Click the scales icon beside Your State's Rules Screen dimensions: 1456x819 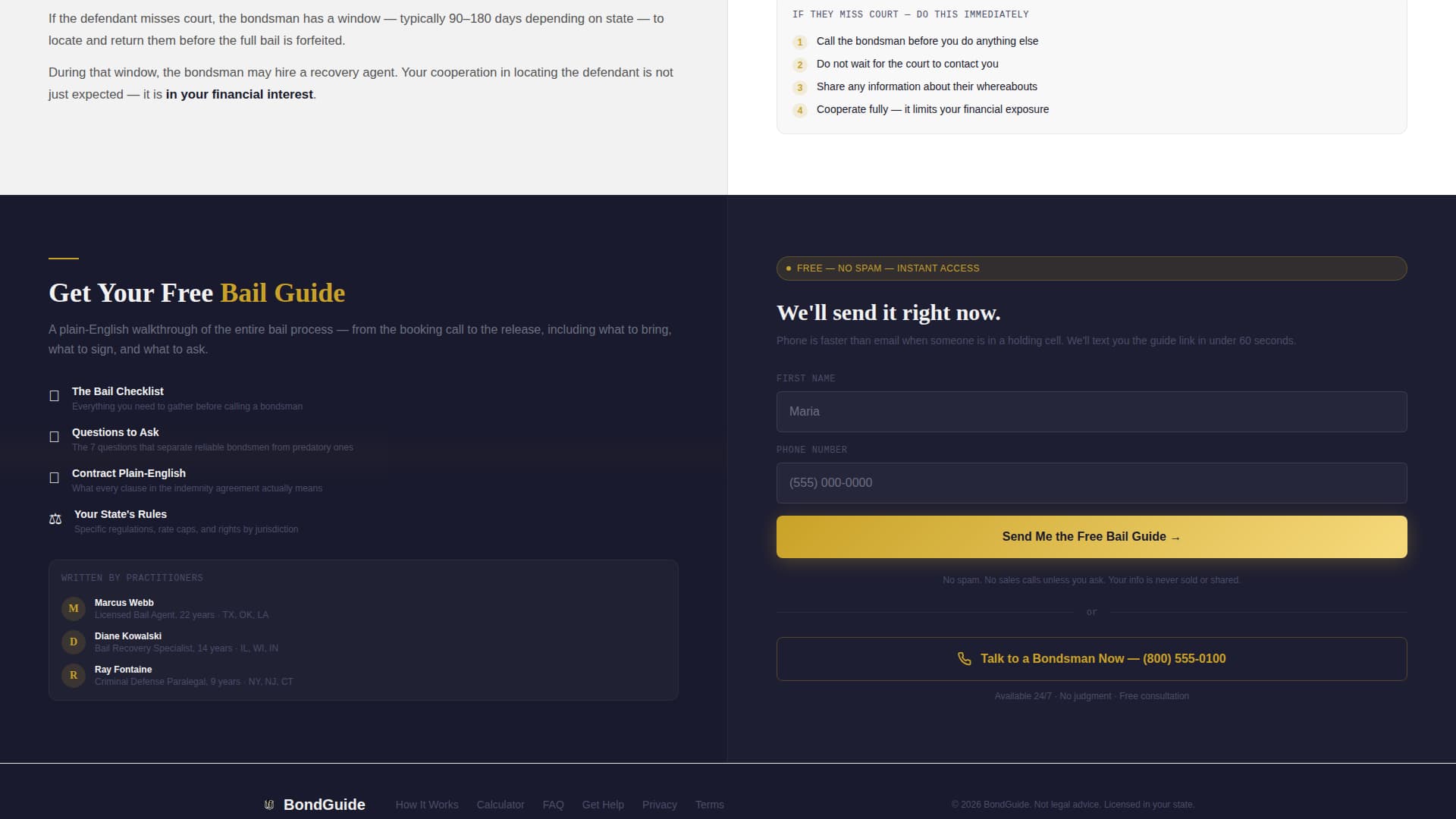click(55, 519)
